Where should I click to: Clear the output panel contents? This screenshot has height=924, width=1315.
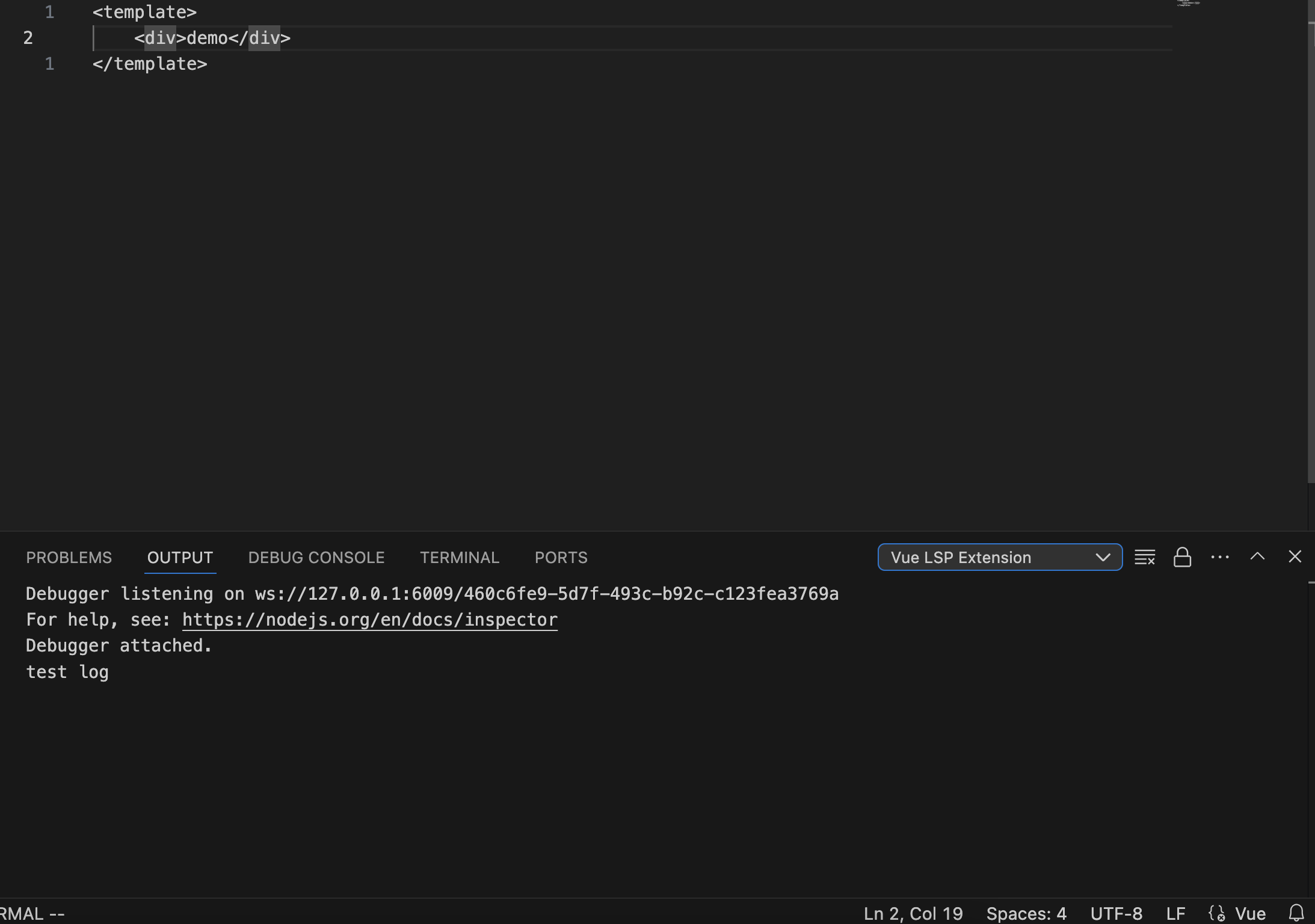click(x=1144, y=557)
